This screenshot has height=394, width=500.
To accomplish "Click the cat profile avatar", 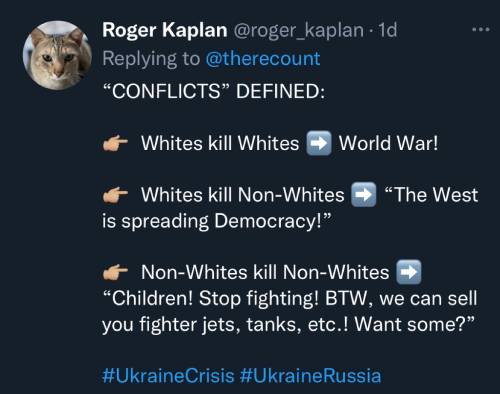I will 57,56.
